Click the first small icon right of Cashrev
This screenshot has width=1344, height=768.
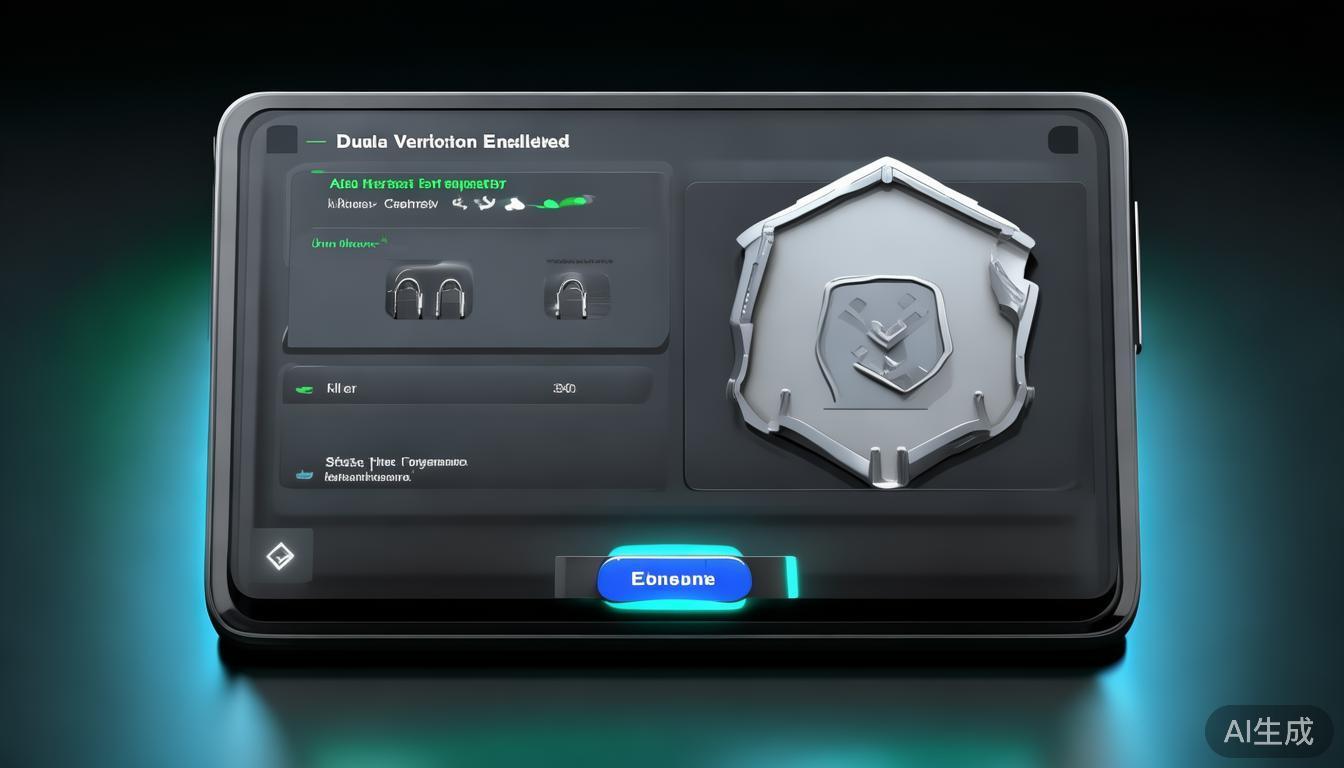click(460, 203)
